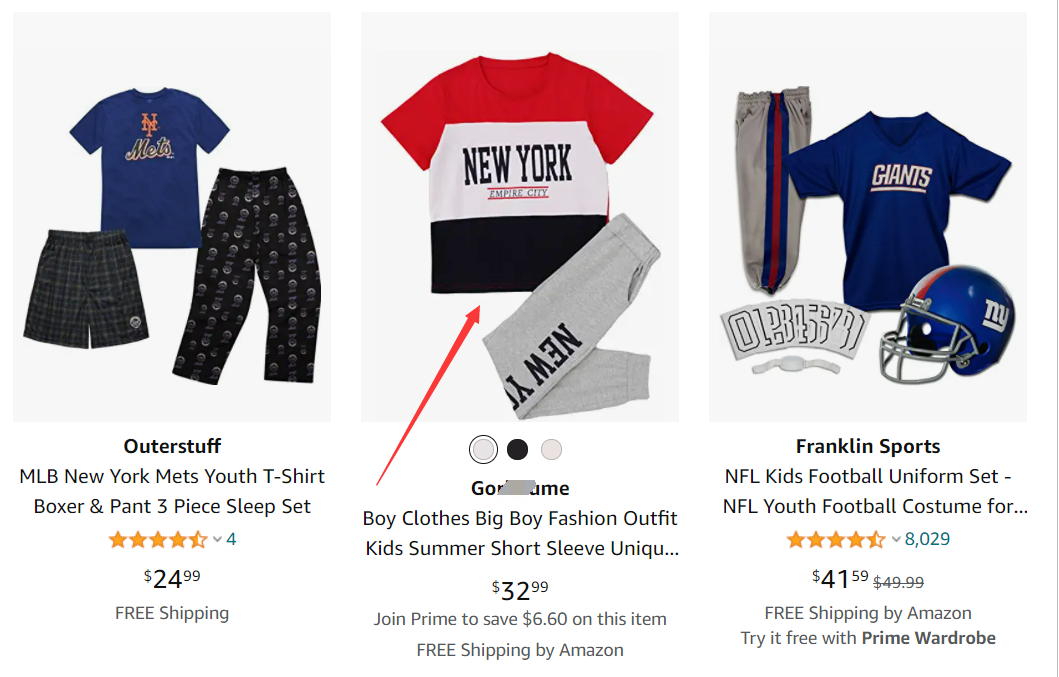Select the currently selected light gray color swatch
The width and height of the screenshot is (1059, 677).
483,450
